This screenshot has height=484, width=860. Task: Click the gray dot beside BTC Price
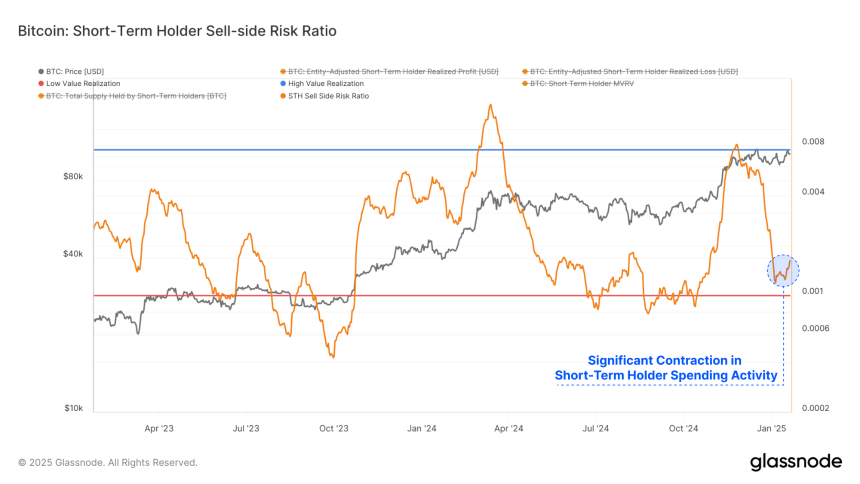tap(41, 71)
